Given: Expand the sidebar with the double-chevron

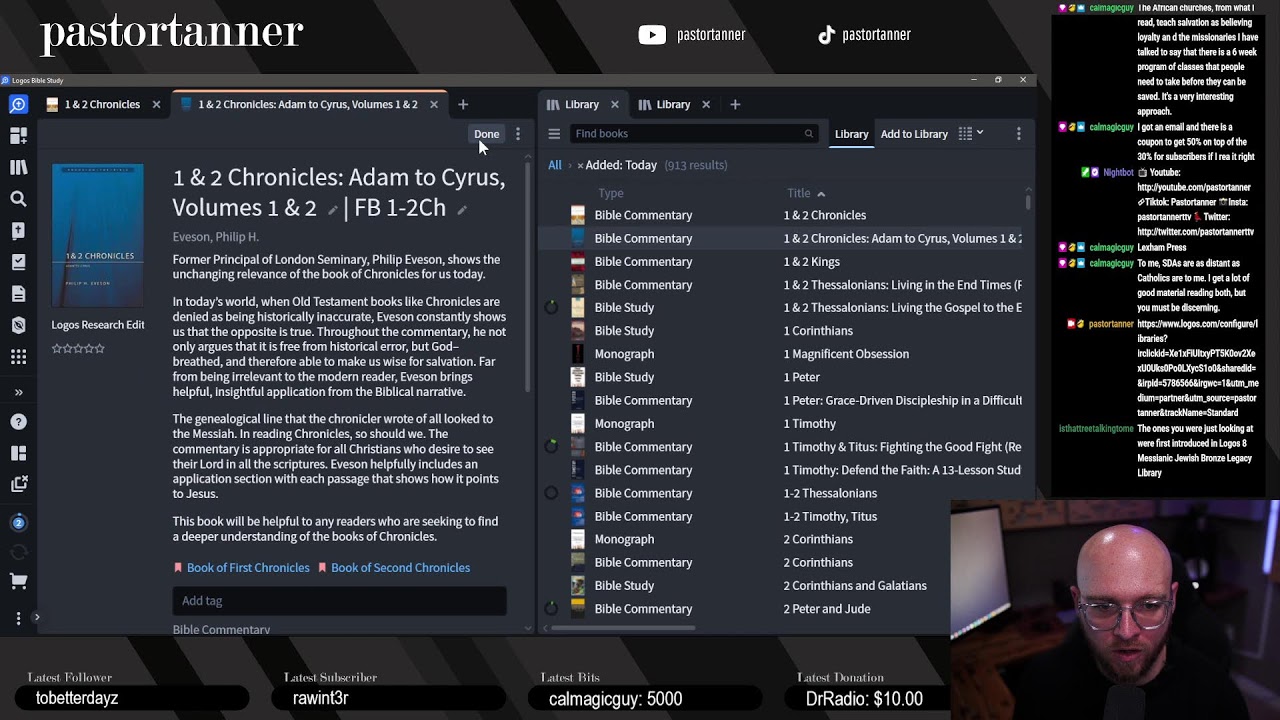Looking at the screenshot, I should pos(18,392).
